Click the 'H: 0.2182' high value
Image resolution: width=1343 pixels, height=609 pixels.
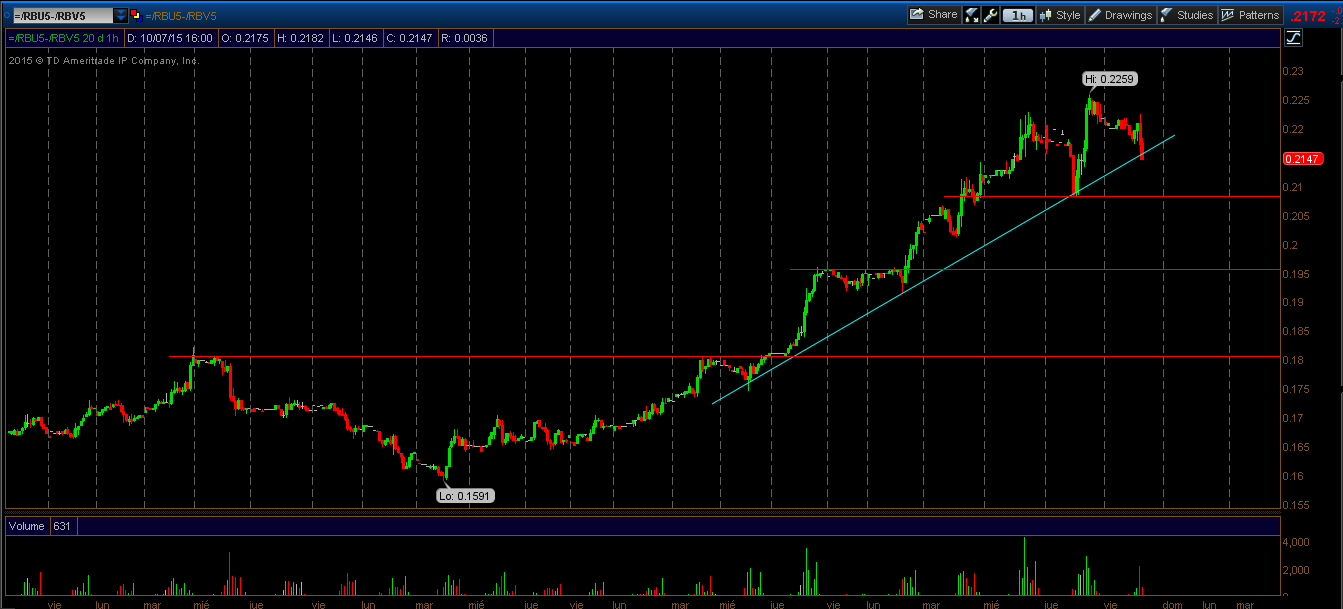(303, 38)
